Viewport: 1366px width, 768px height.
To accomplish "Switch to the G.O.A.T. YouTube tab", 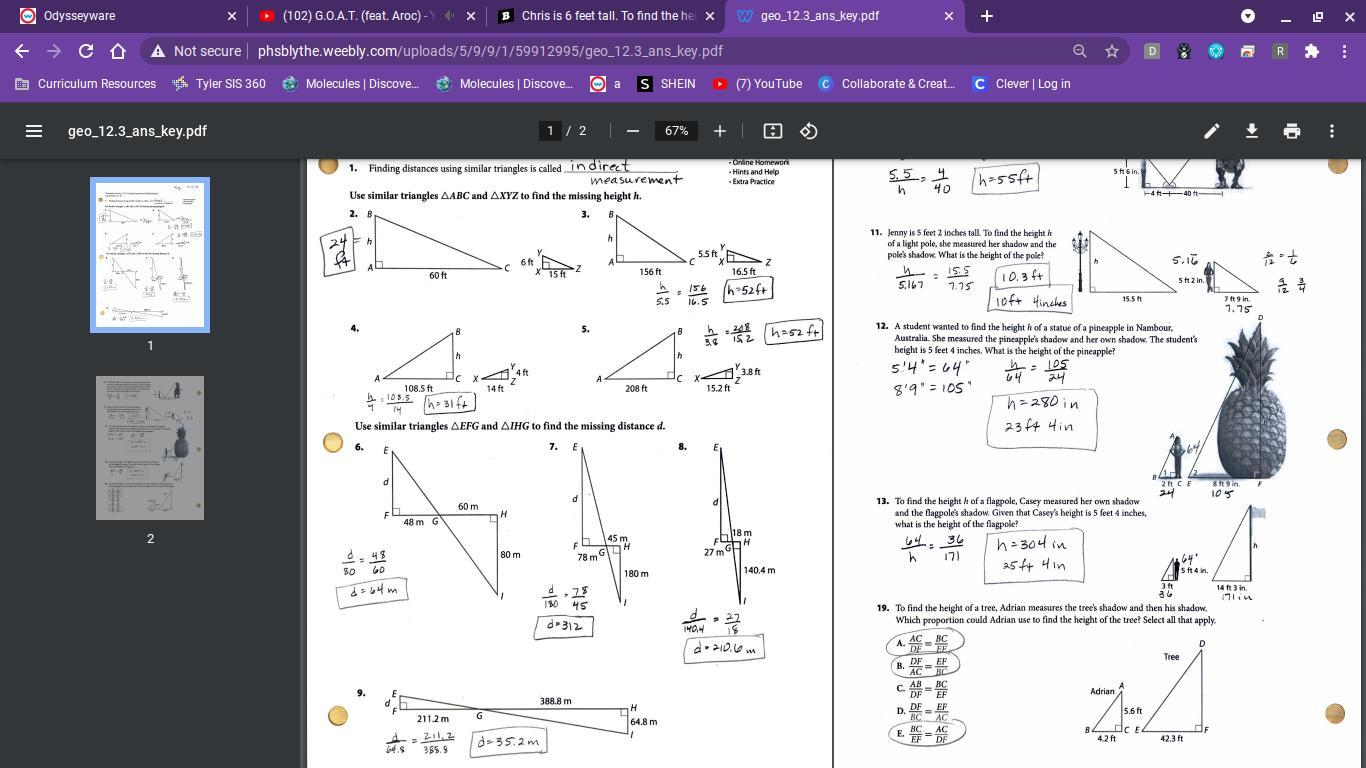I will pyautogui.click(x=366, y=16).
